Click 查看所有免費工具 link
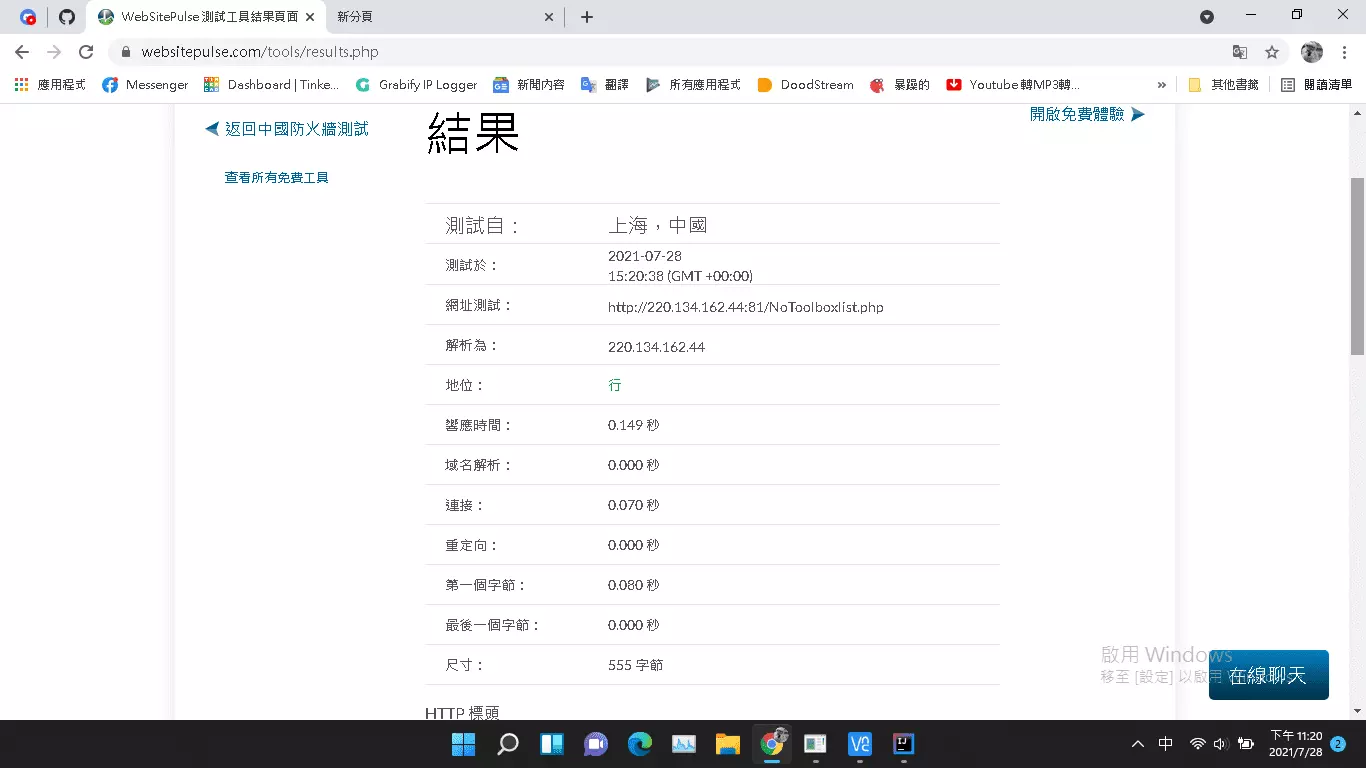The width and height of the screenshot is (1366, 768). (277, 178)
